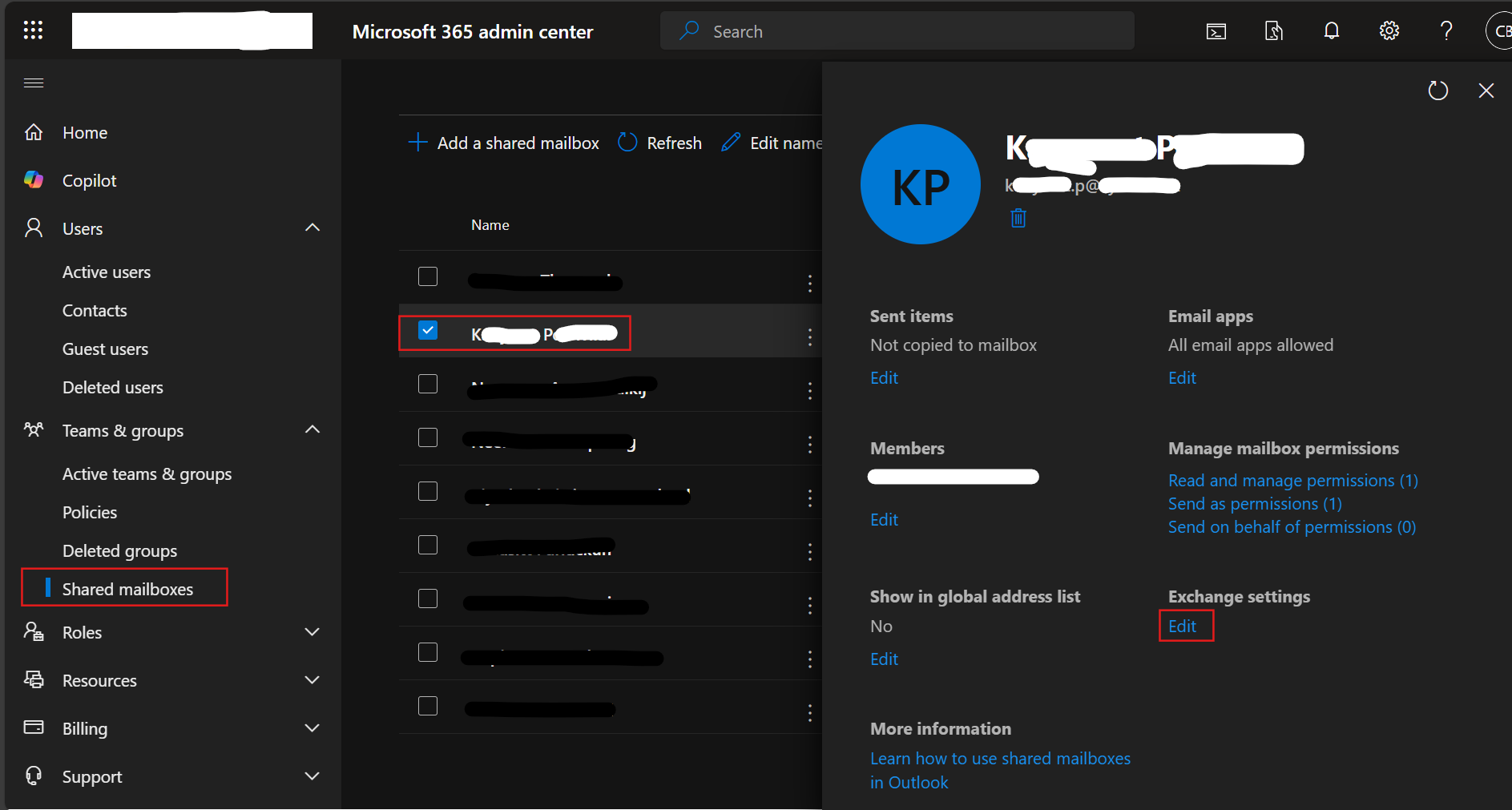1512x810 pixels.
Task: Go to Contacts
Action: pos(95,311)
